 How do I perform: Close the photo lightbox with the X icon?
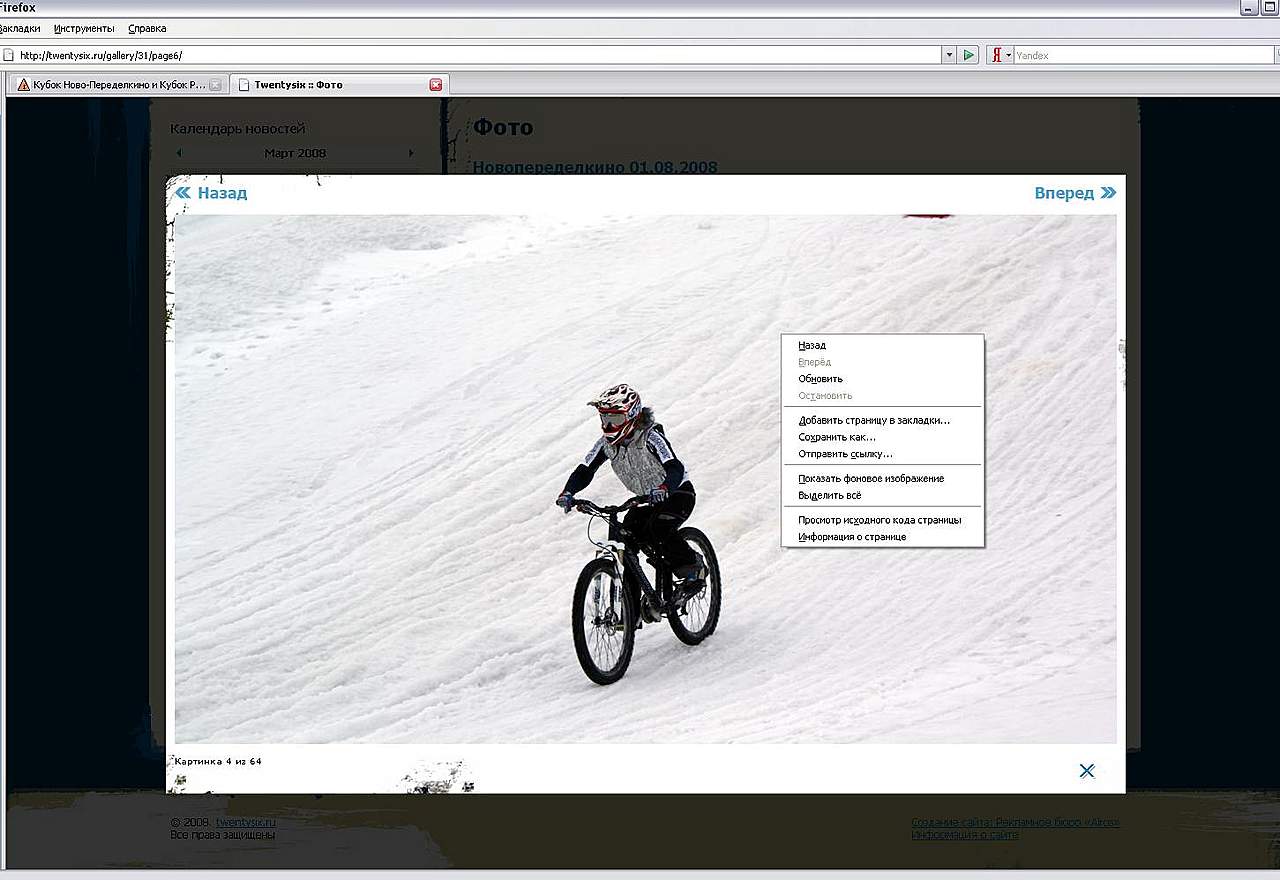[x=1087, y=771]
